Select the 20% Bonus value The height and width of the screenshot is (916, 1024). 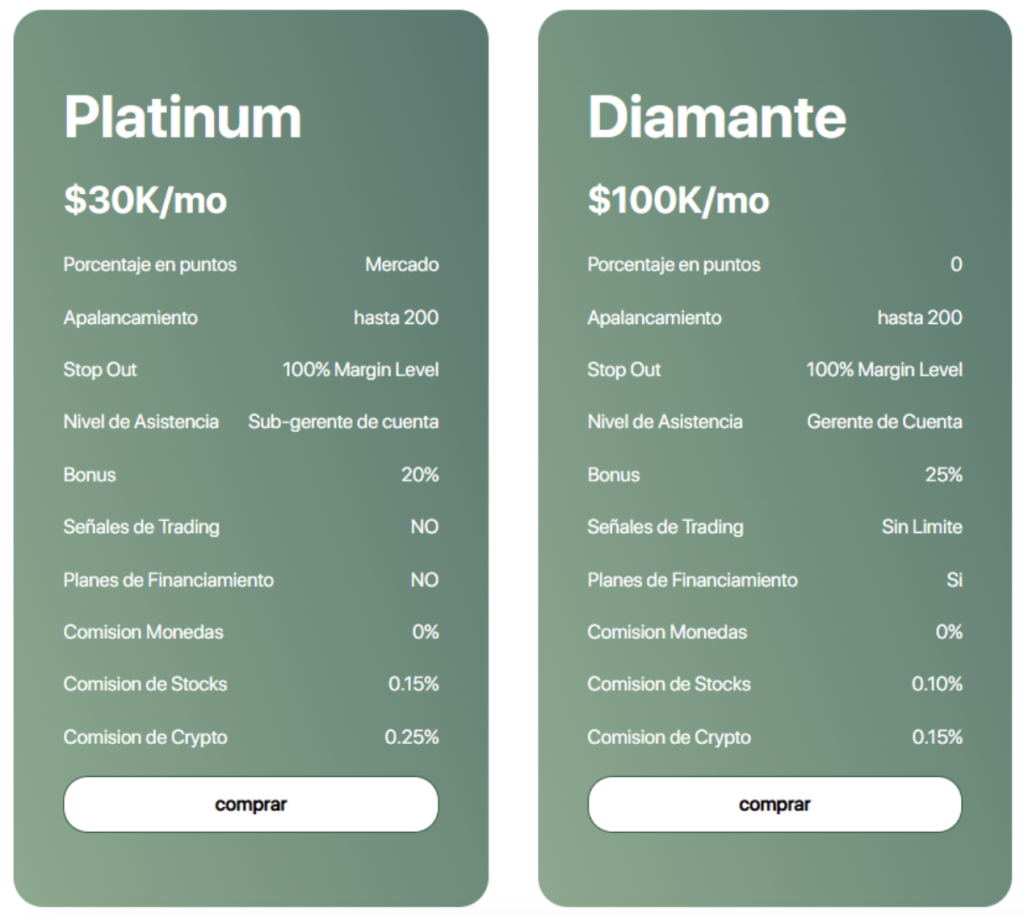point(420,475)
